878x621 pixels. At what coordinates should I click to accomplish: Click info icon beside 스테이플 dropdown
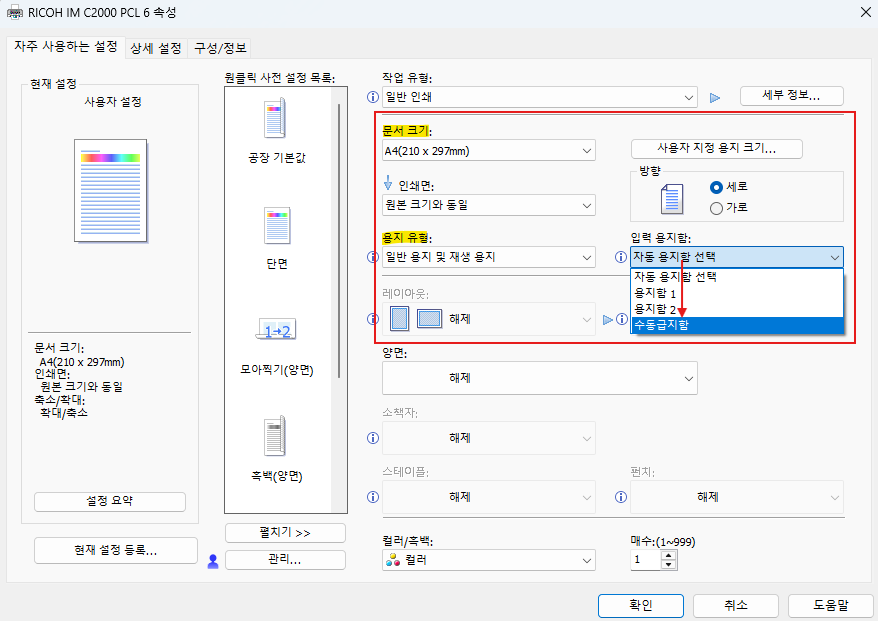click(373, 497)
